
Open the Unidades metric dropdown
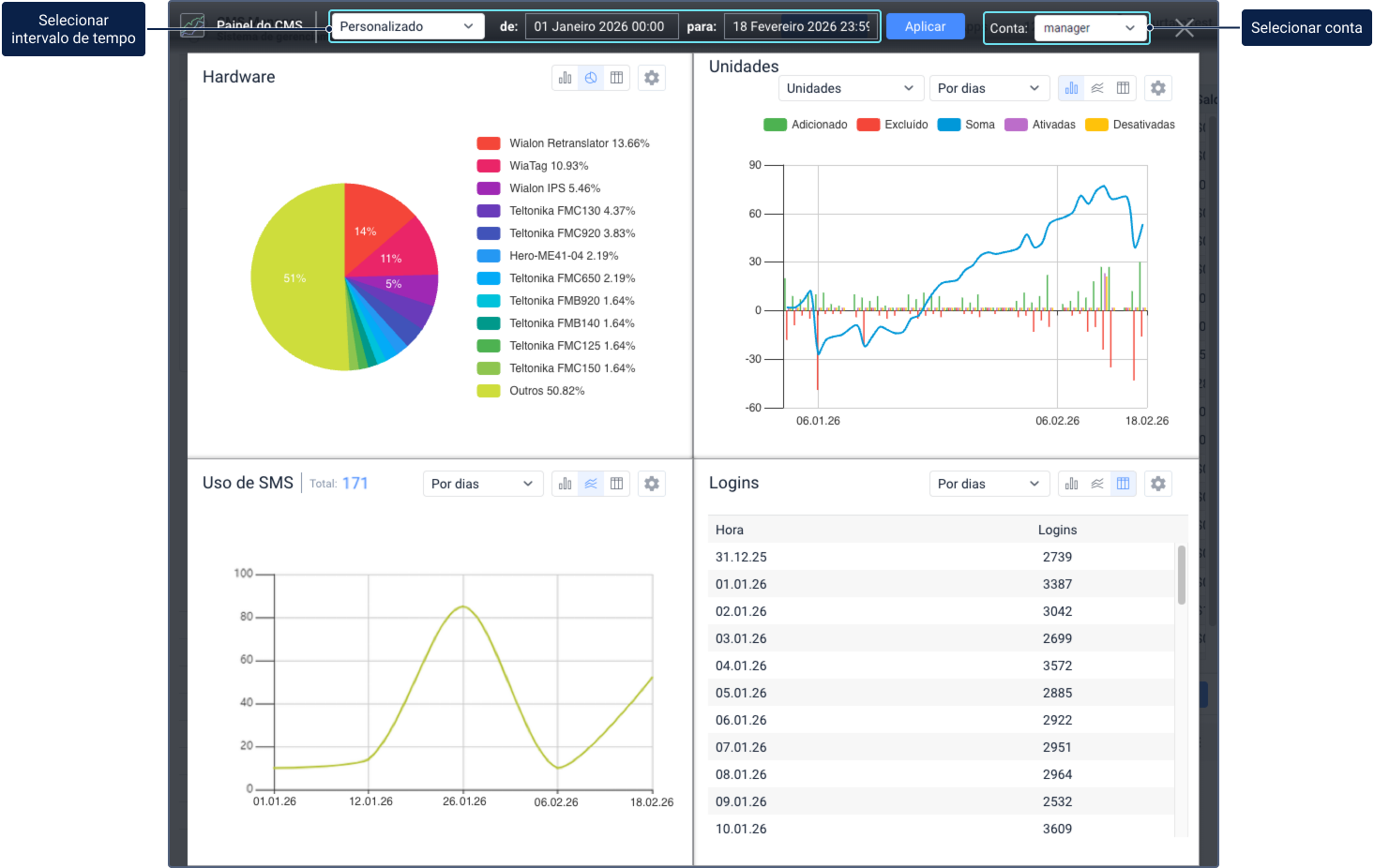pos(850,88)
